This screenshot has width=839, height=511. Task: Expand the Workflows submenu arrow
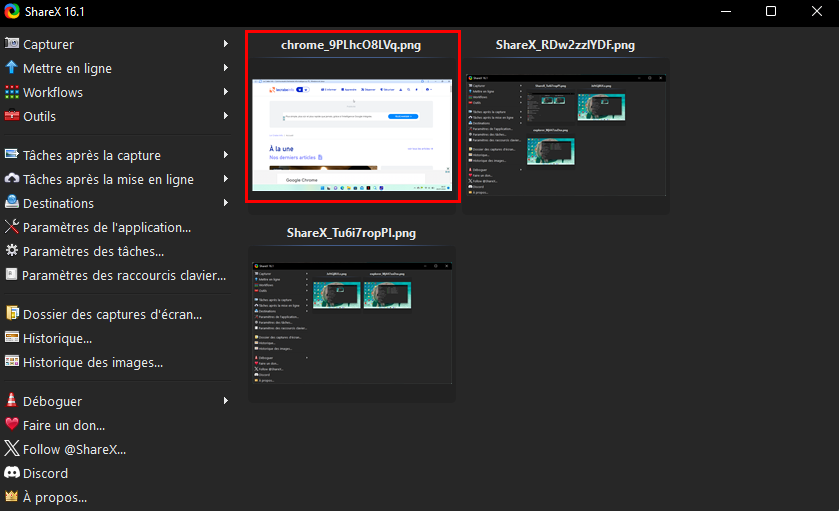[226, 92]
